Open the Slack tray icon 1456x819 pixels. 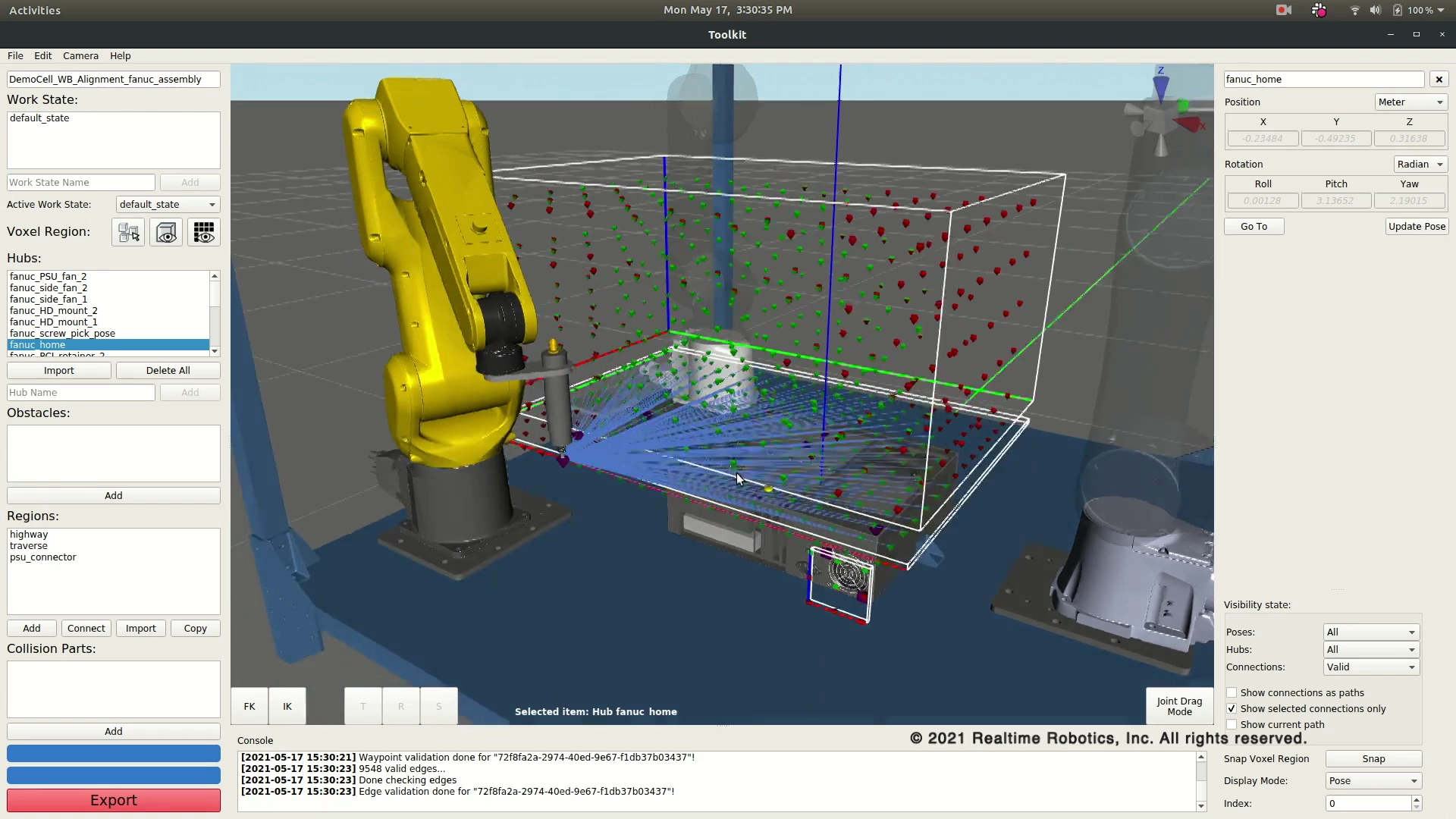click(x=1319, y=10)
